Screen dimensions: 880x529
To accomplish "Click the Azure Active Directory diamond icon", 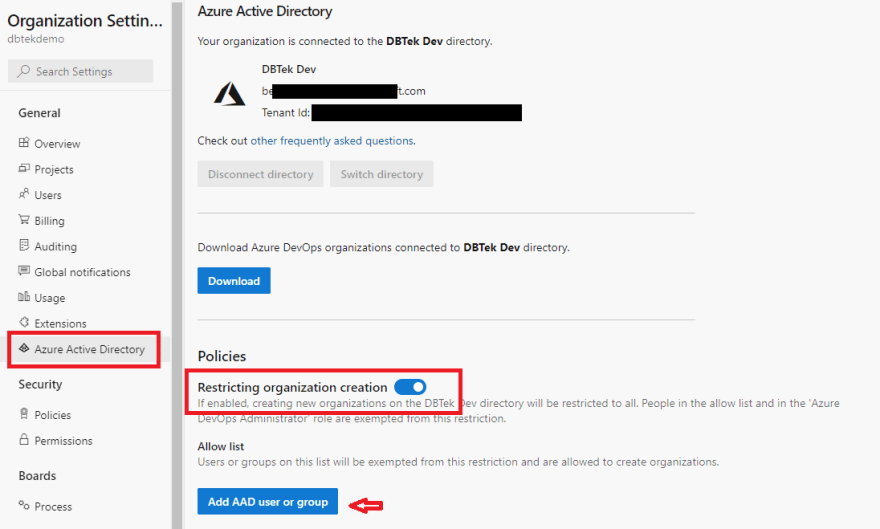I will coord(24,348).
